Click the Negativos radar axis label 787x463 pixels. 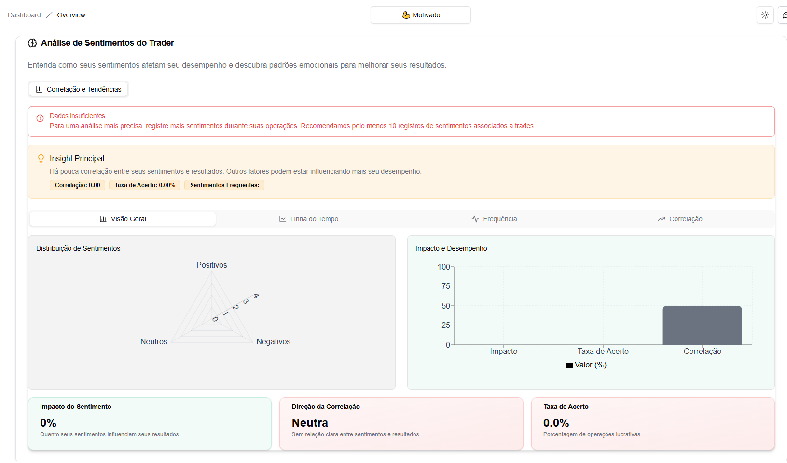273,341
